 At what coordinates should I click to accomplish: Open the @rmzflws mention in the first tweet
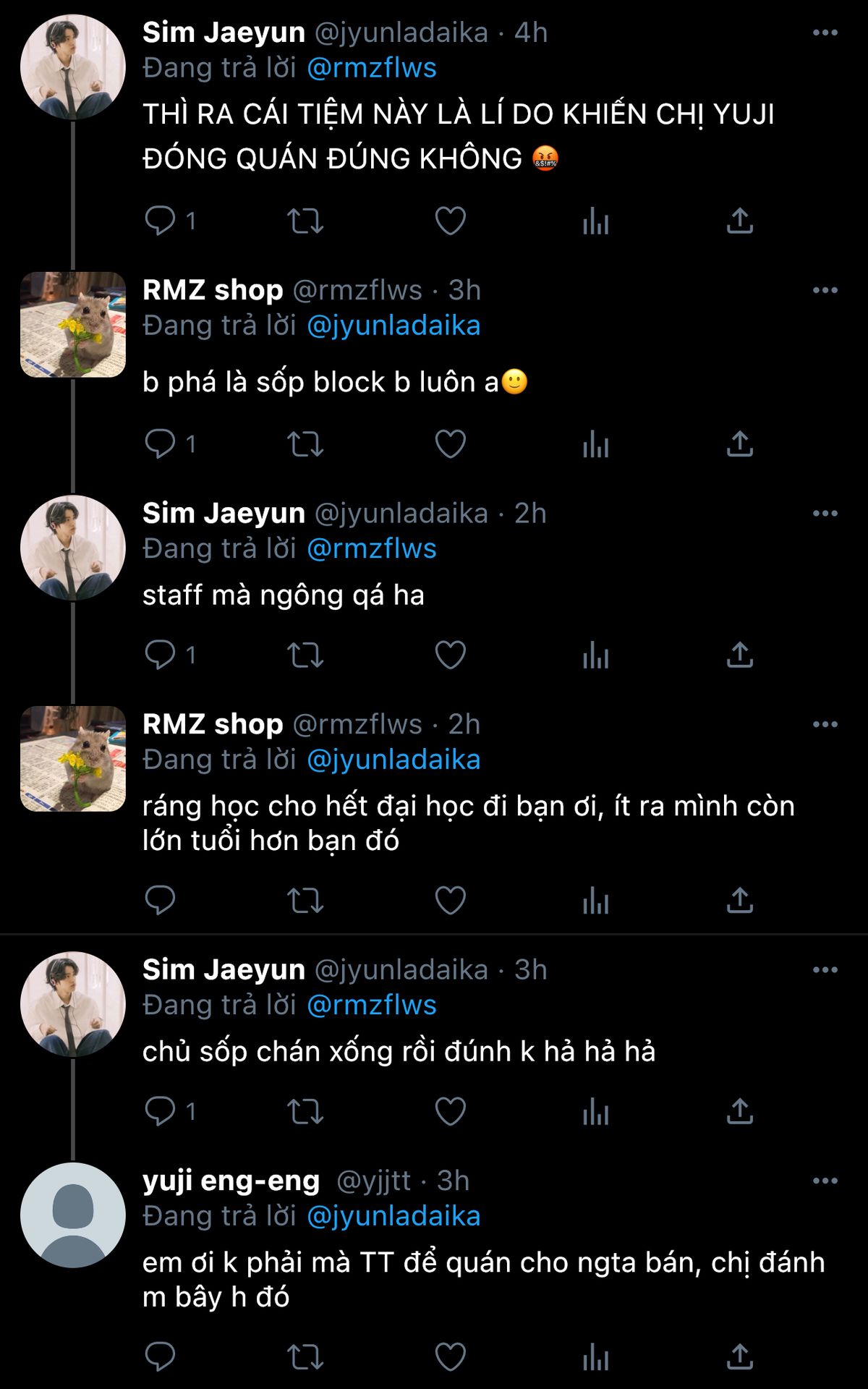(x=372, y=68)
